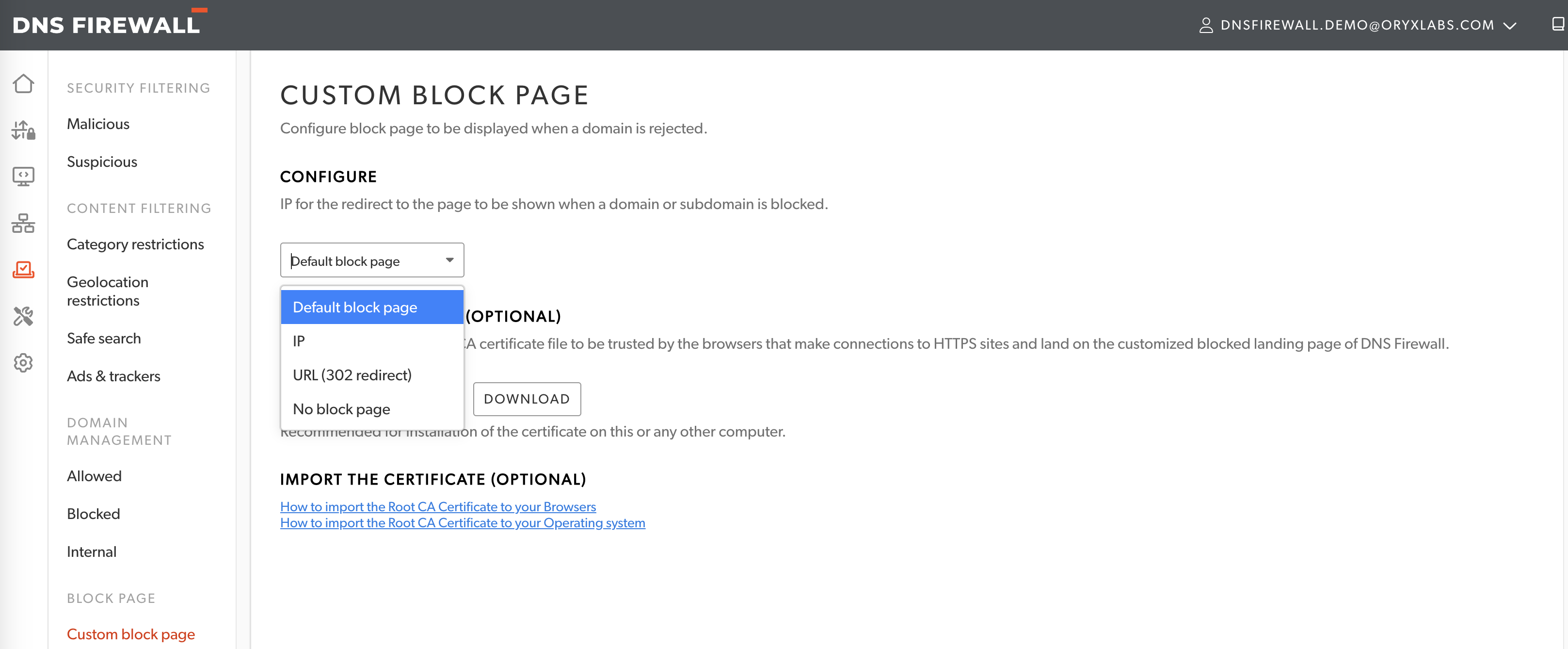This screenshot has height=649, width=1568.
Task: Open the Custom block page section
Action: (x=130, y=634)
